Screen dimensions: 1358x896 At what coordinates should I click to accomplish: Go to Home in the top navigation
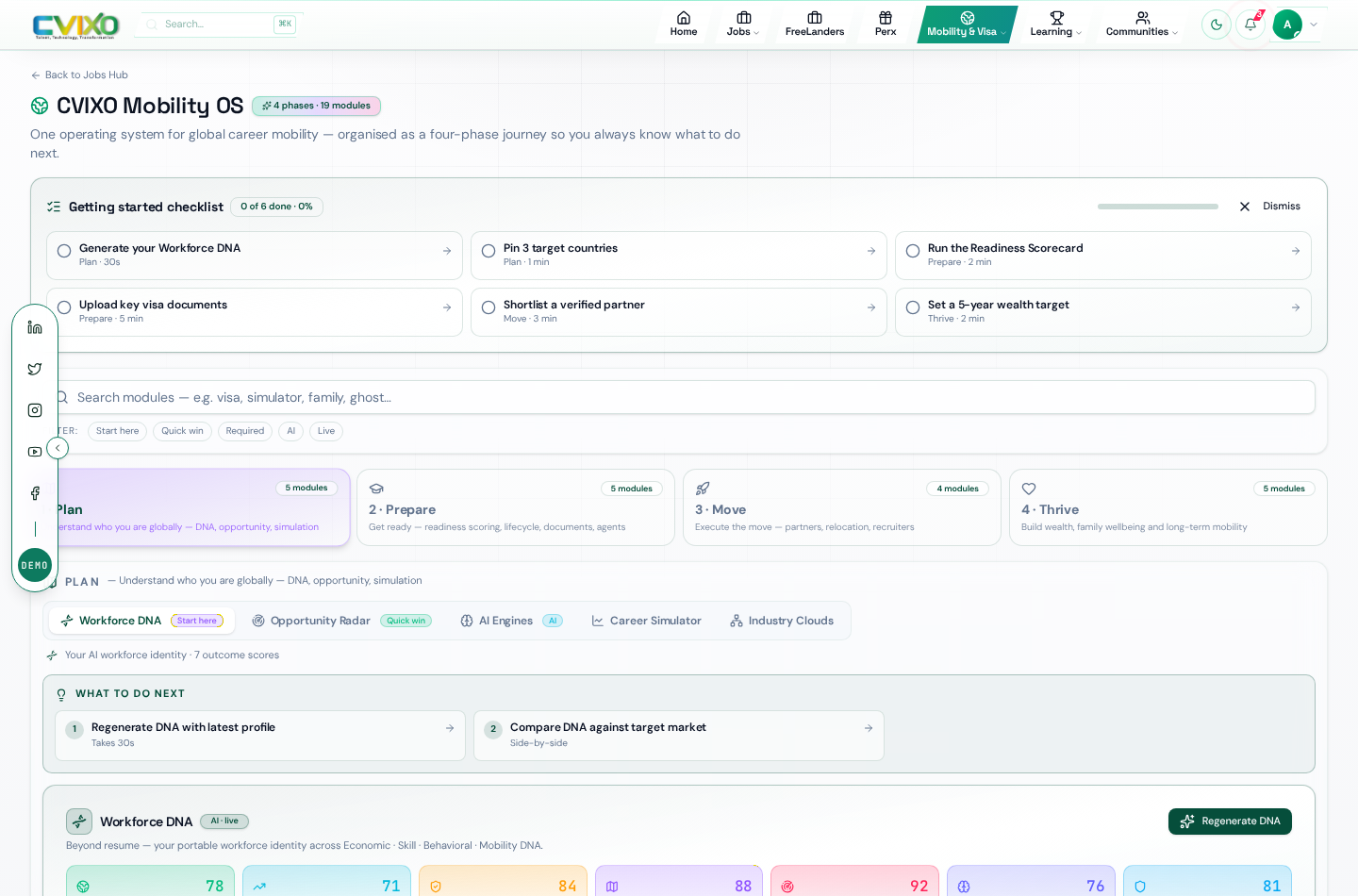684,25
